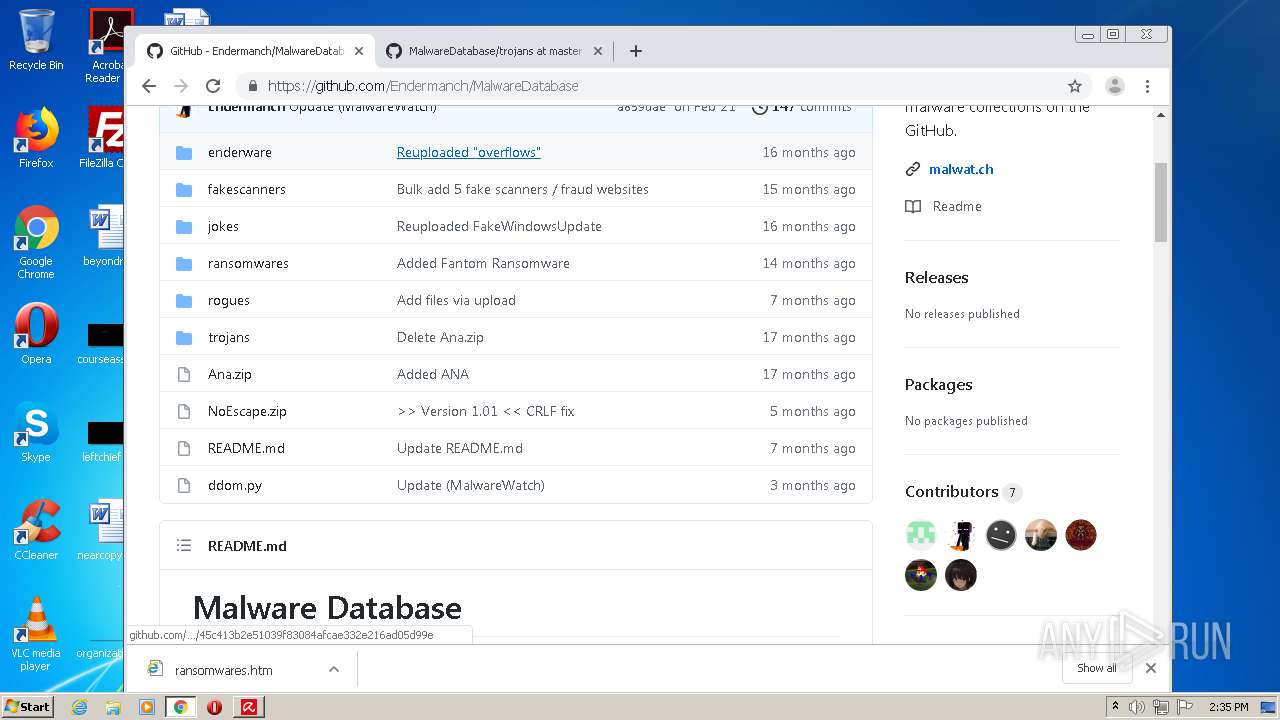The height and width of the screenshot is (720, 1280).
Task: Click the Opera taskbar icon
Action: click(x=214, y=707)
